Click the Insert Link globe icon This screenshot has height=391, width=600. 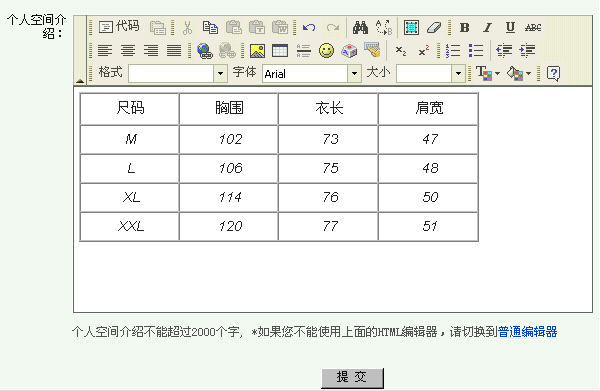205,51
